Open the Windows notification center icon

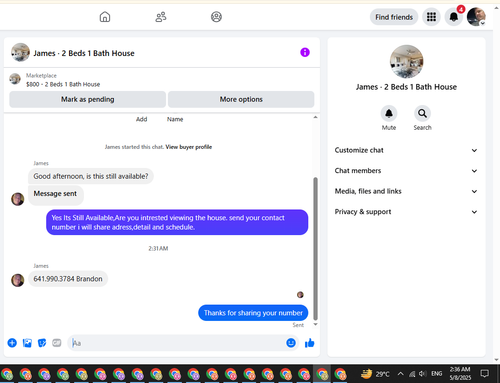(x=485, y=374)
